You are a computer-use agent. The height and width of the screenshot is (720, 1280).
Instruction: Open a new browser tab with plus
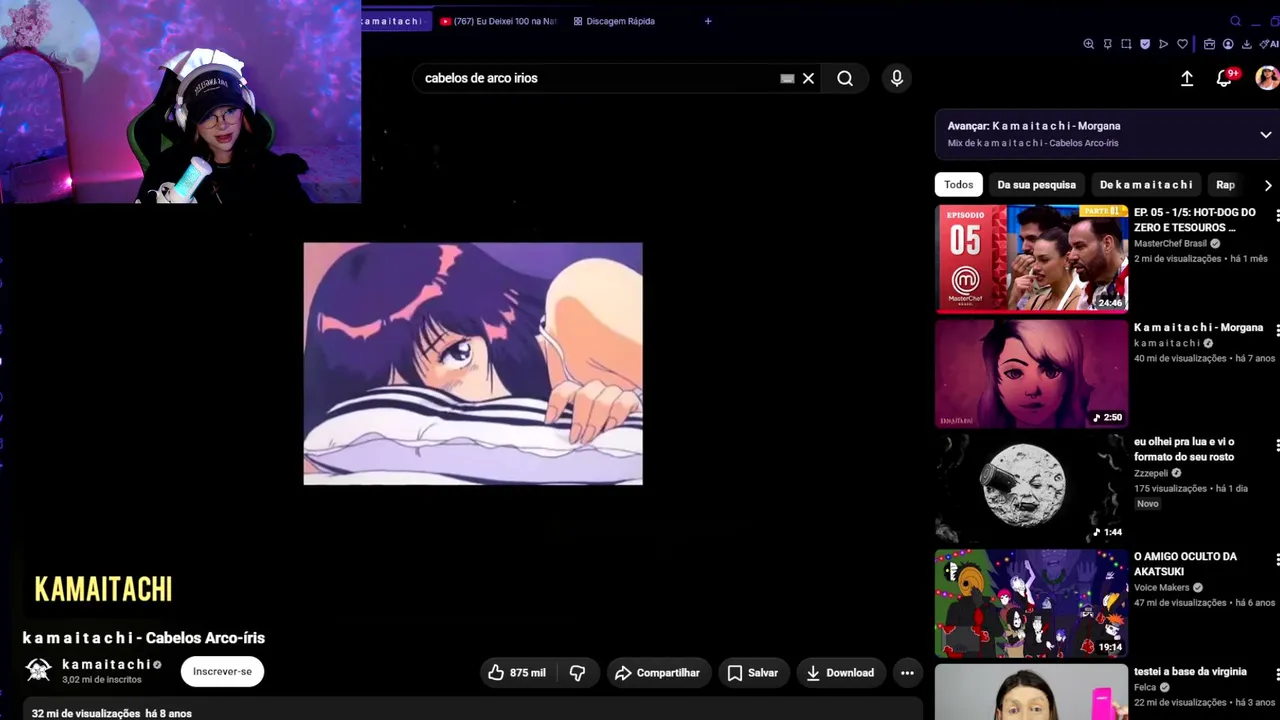tap(708, 21)
